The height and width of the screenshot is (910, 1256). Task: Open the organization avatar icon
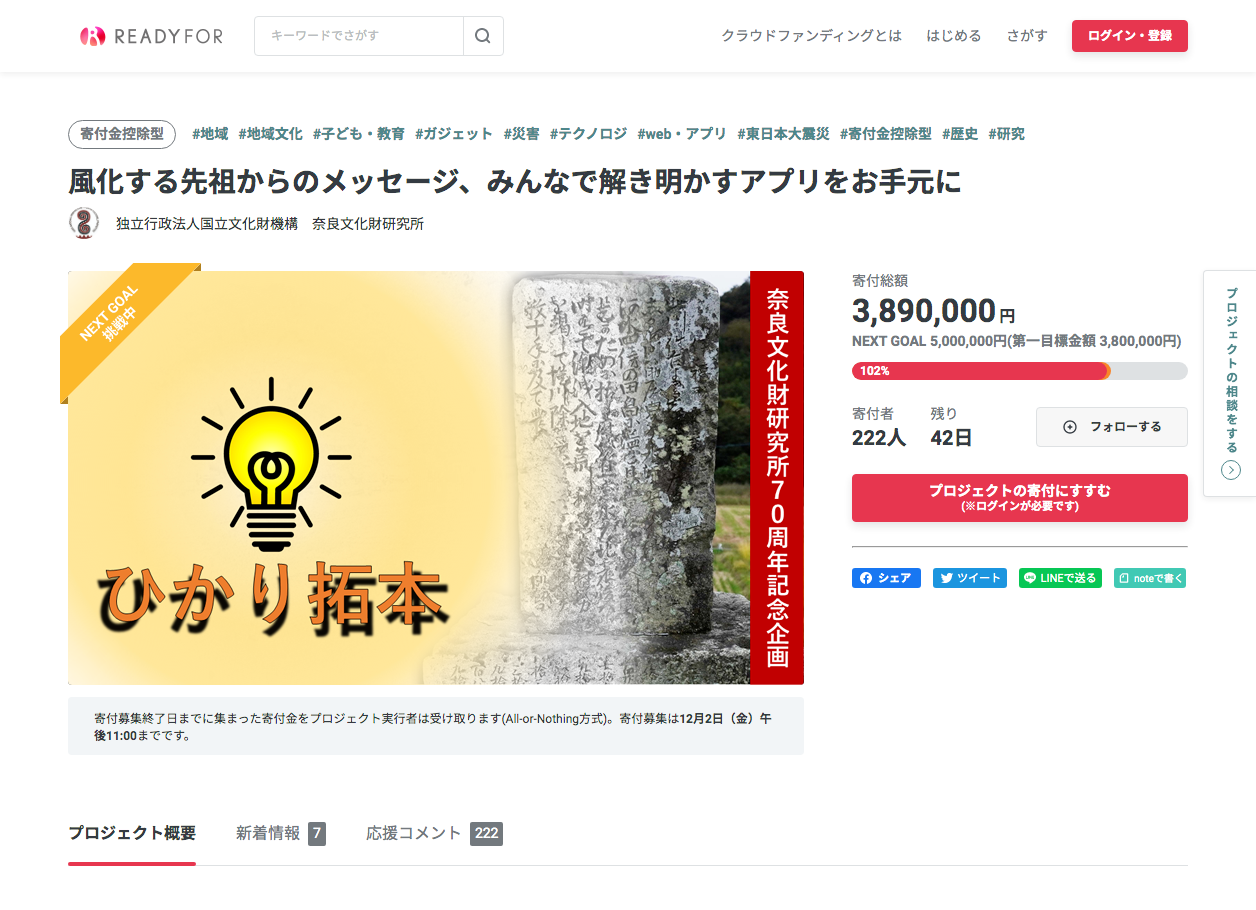click(84, 223)
